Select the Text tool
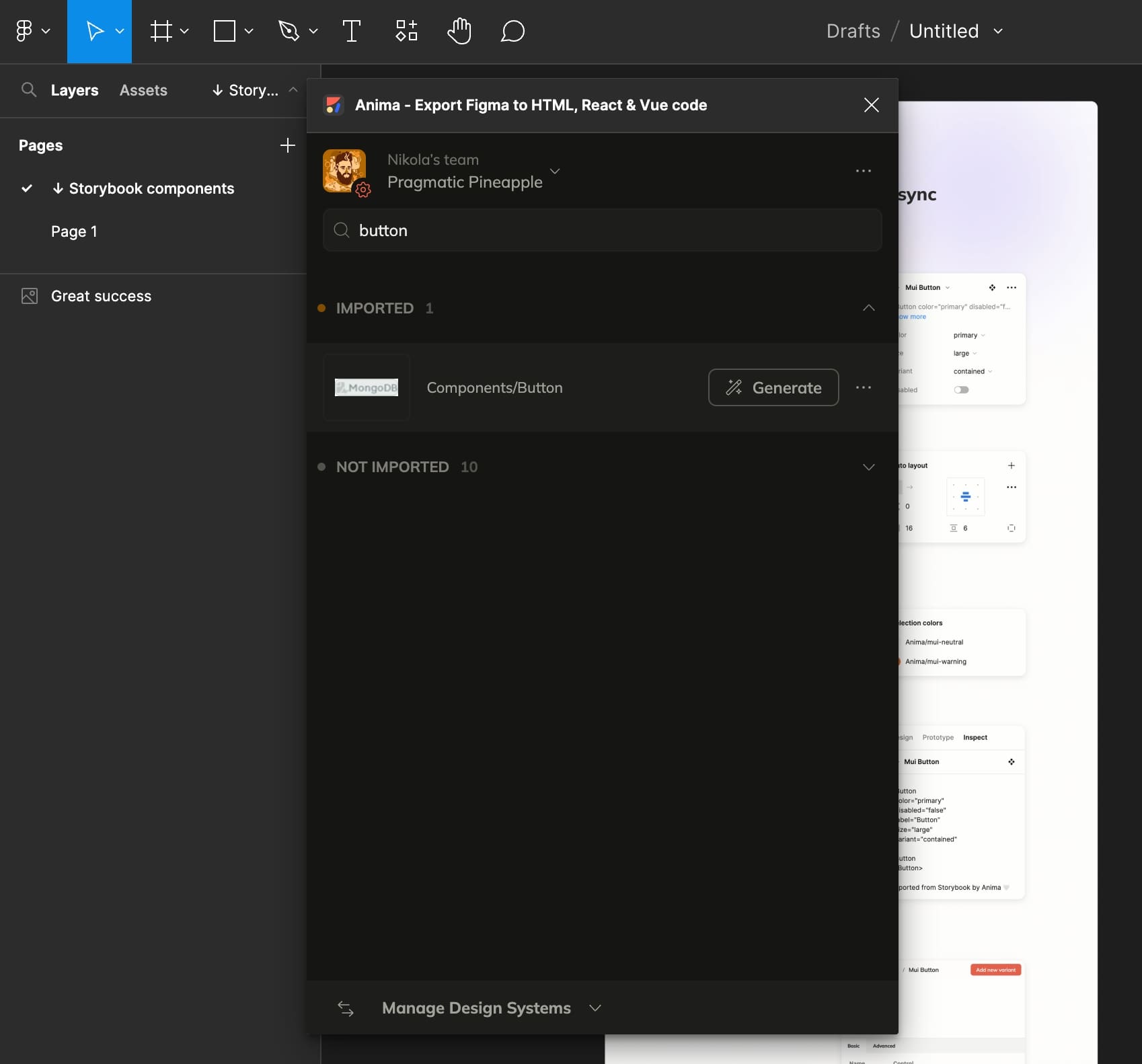Screen dimensions: 1142x1064 351,31
